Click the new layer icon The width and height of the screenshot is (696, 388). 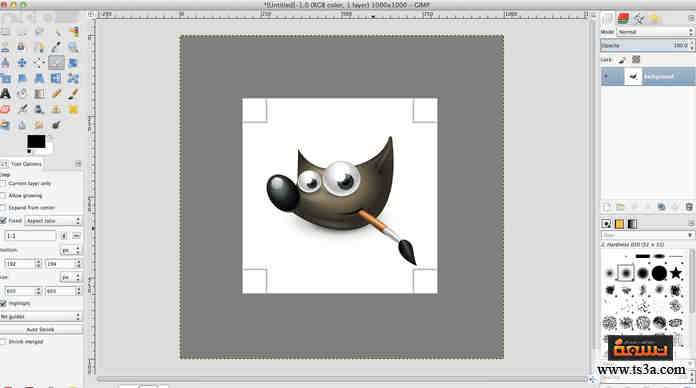(x=607, y=207)
